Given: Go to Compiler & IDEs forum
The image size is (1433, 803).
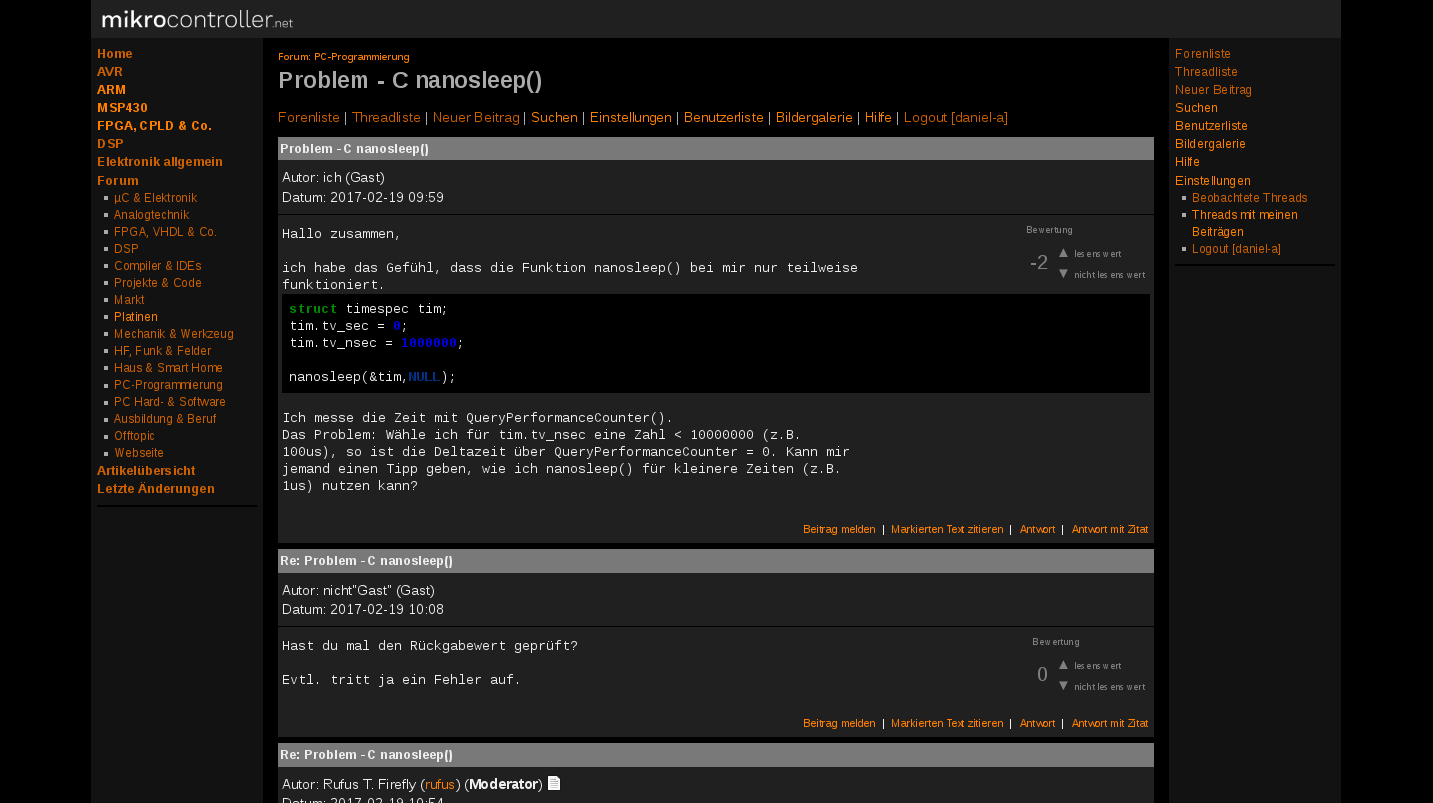Looking at the screenshot, I should coord(157,266).
